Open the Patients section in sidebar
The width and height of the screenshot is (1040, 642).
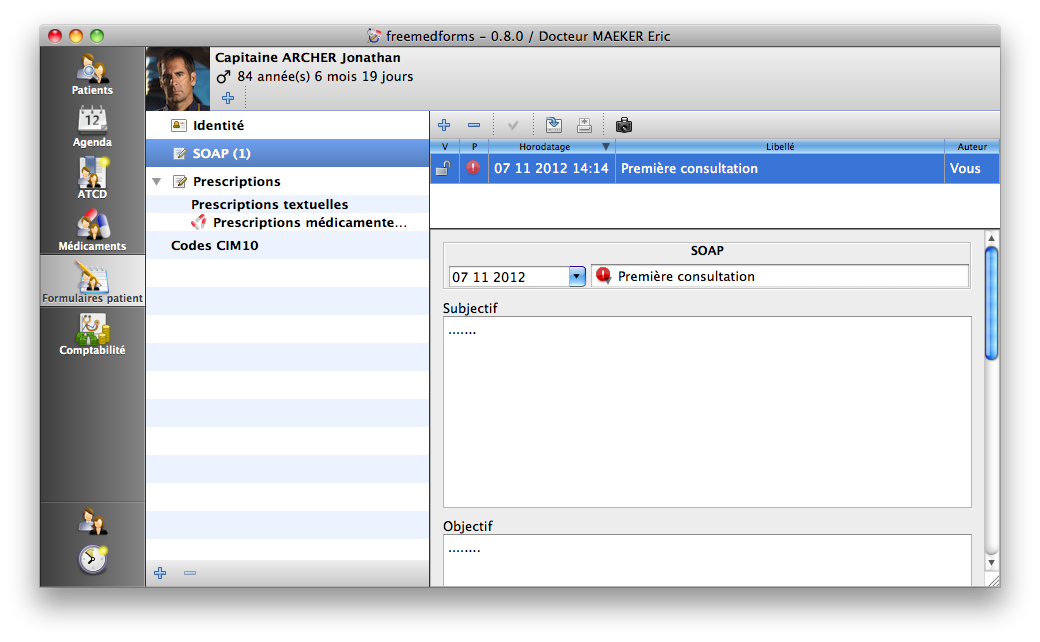click(92, 74)
